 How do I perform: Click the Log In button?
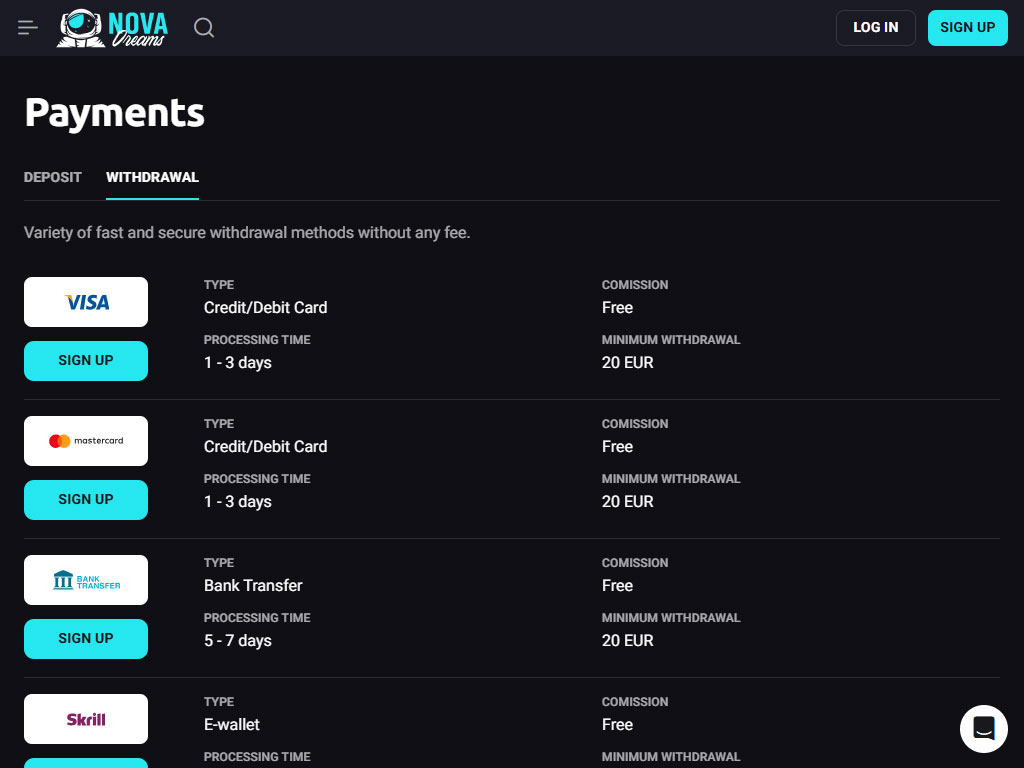pyautogui.click(x=876, y=27)
